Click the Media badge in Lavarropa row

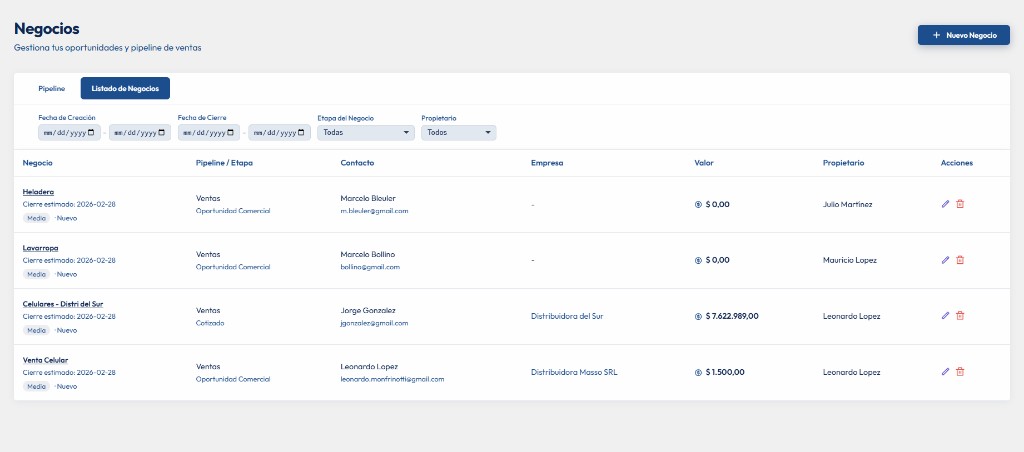[x=37, y=274]
